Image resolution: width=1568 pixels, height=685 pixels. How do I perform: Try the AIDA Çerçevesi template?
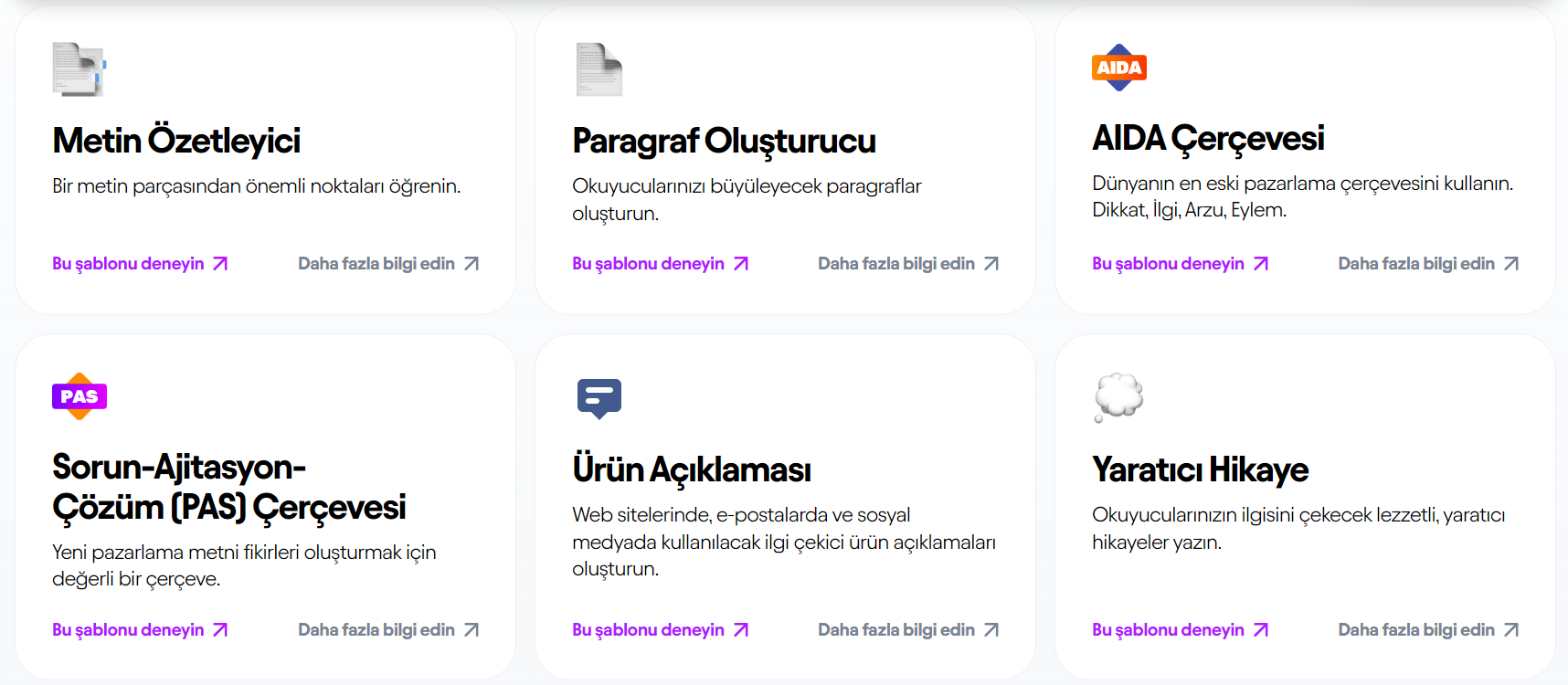point(1180,264)
